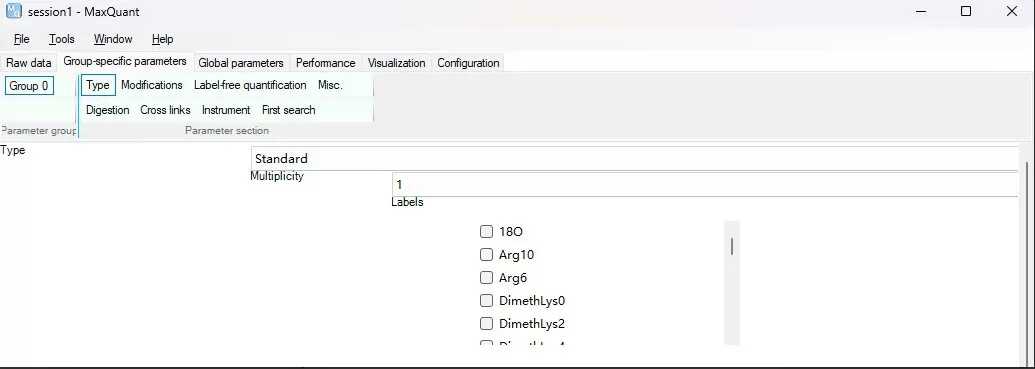Screen dimensions: 1035x369
Task: Switch to the Raw data tab
Action: tap(28, 63)
